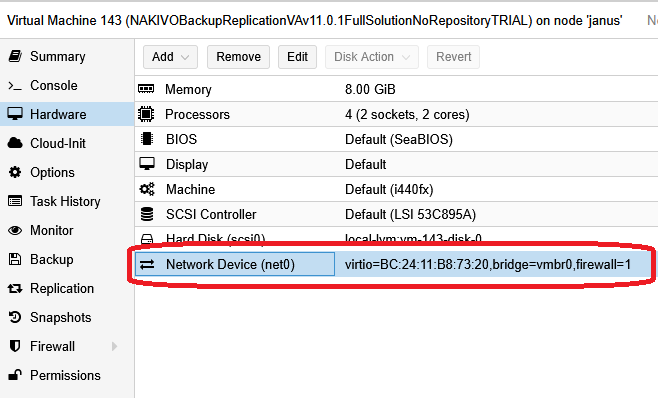Click the Edit button
Image resolution: width=658 pixels, height=398 pixels.
298,57
